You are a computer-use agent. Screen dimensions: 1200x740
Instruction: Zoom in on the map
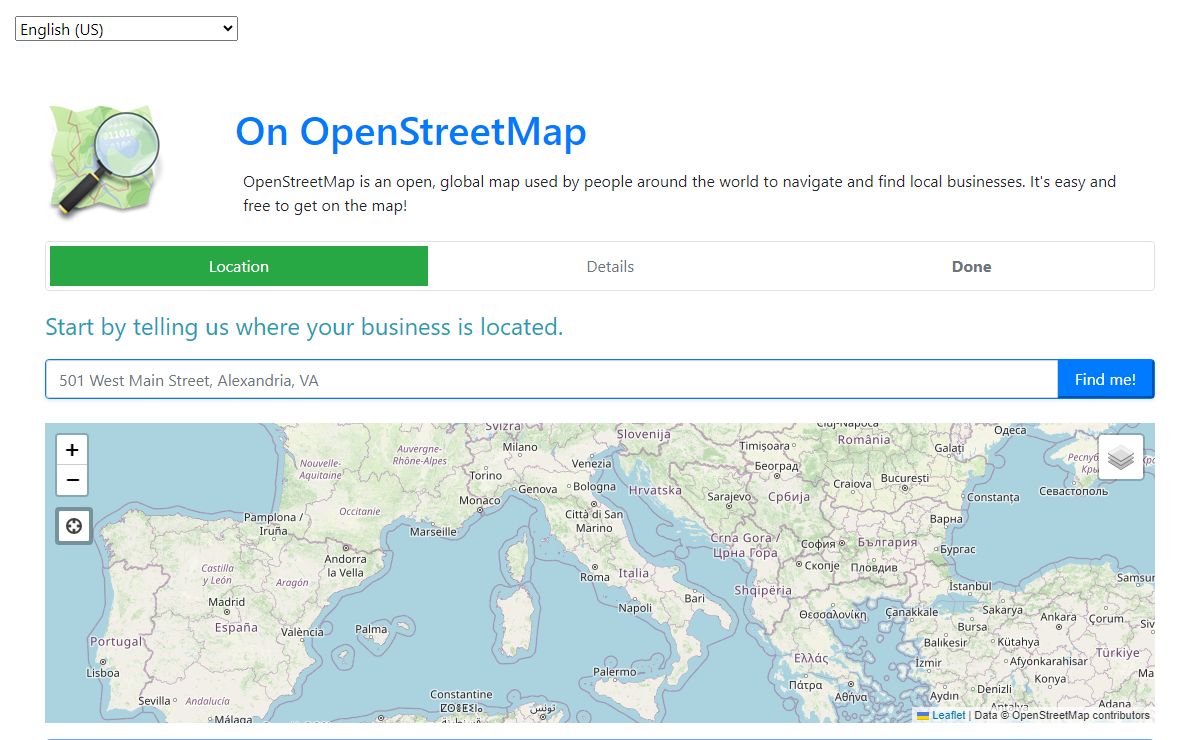coord(72,450)
